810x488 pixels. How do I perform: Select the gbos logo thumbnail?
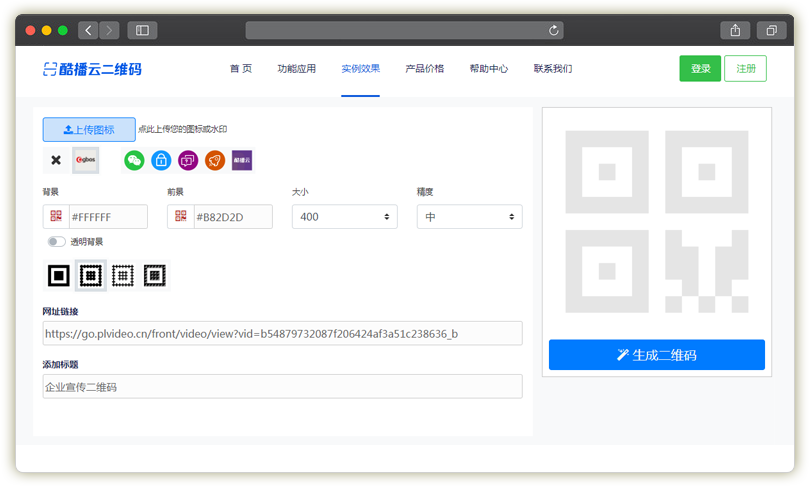(x=86, y=160)
